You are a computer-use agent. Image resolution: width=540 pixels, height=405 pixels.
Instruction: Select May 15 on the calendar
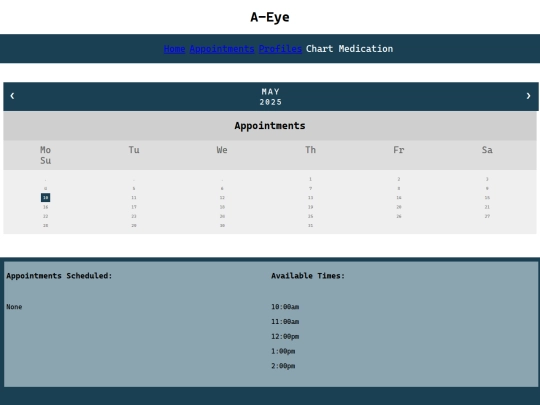pos(487,198)
